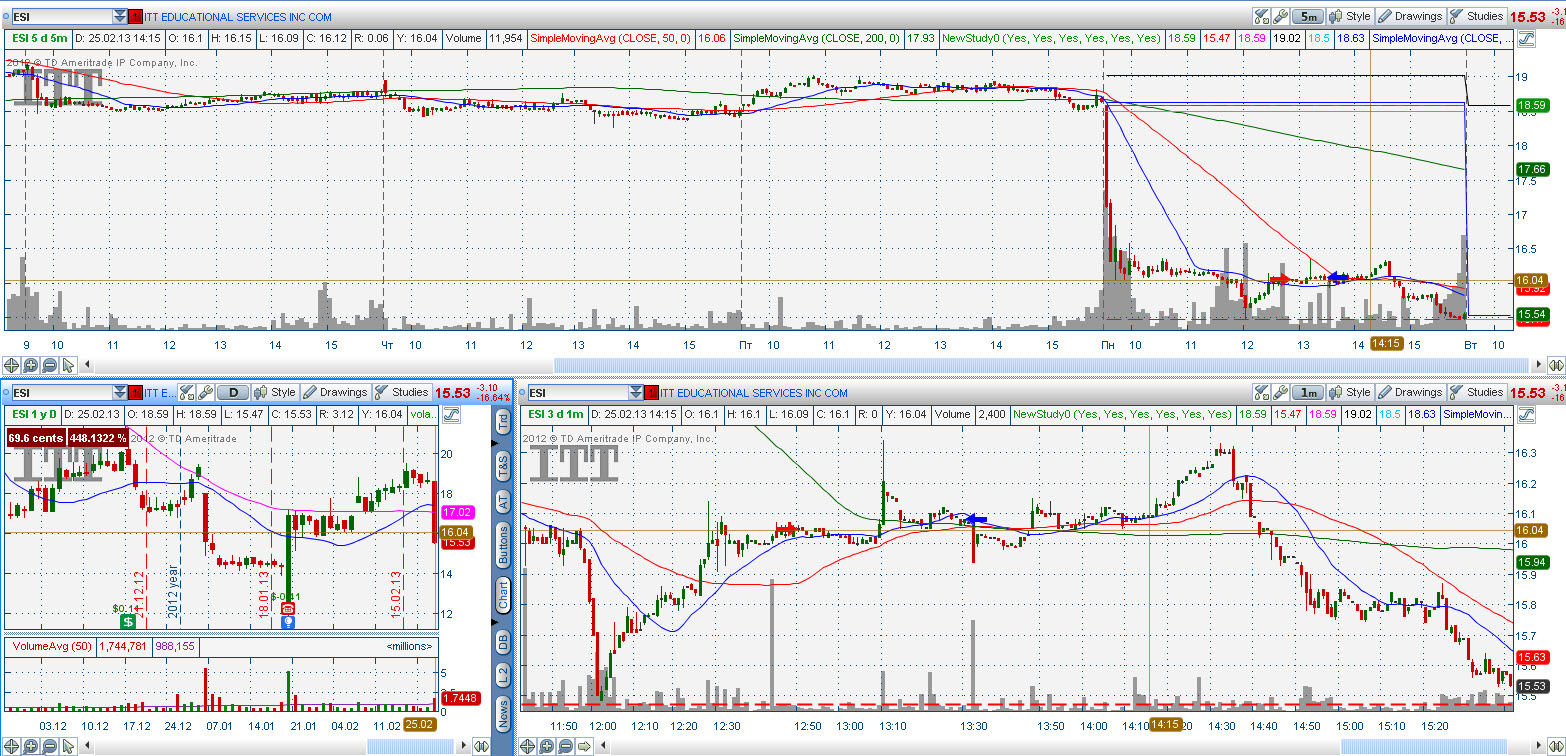Open Studies menu in 1m chart

point(1477,392)
